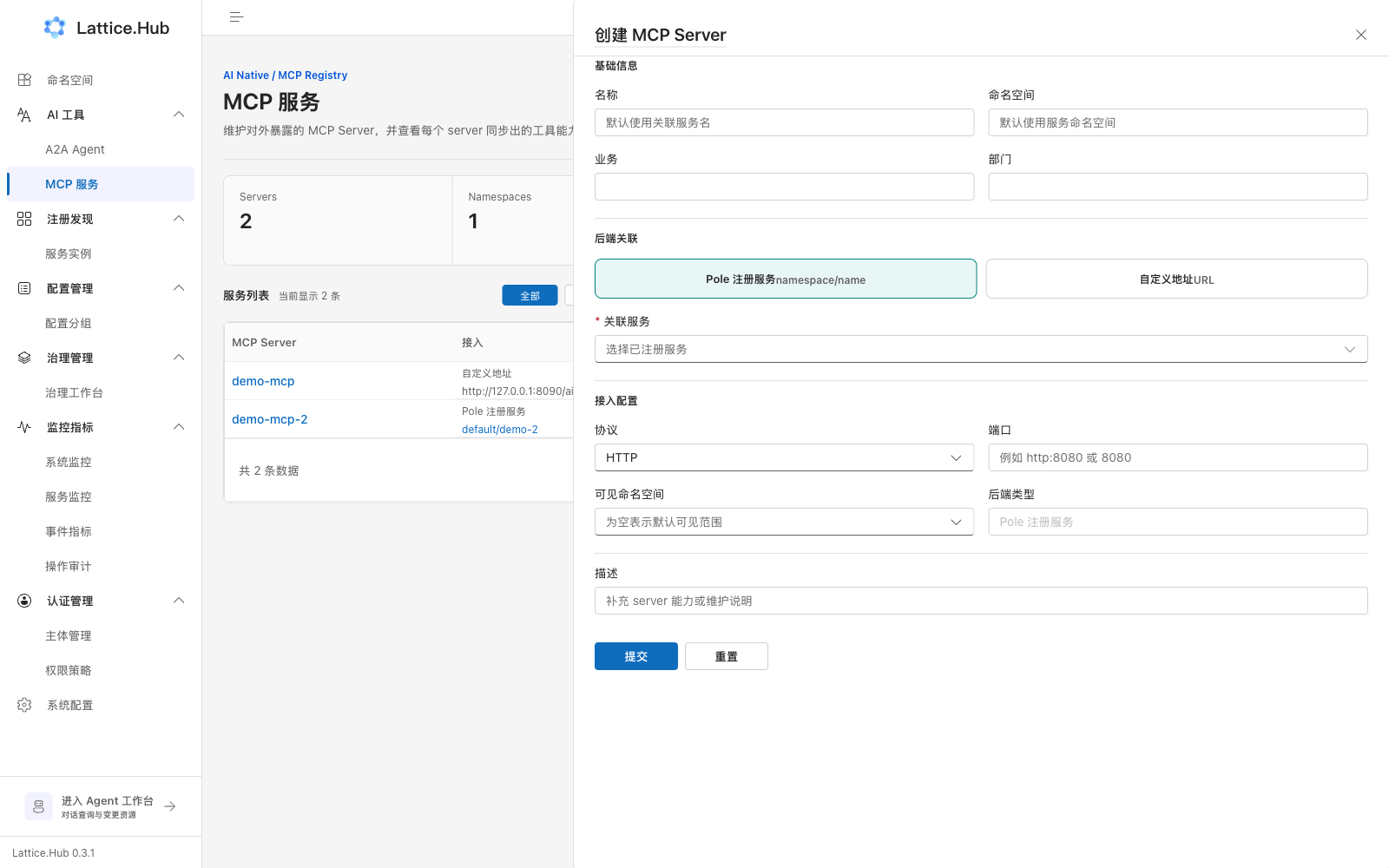Click the Agent 工作台 robot icon
The image size is (1389, 868).
[38, 806]
